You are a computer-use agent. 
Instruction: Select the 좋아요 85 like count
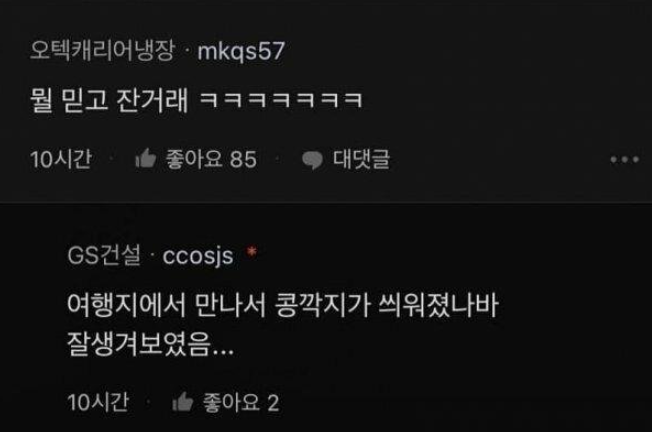pos(211,159)
